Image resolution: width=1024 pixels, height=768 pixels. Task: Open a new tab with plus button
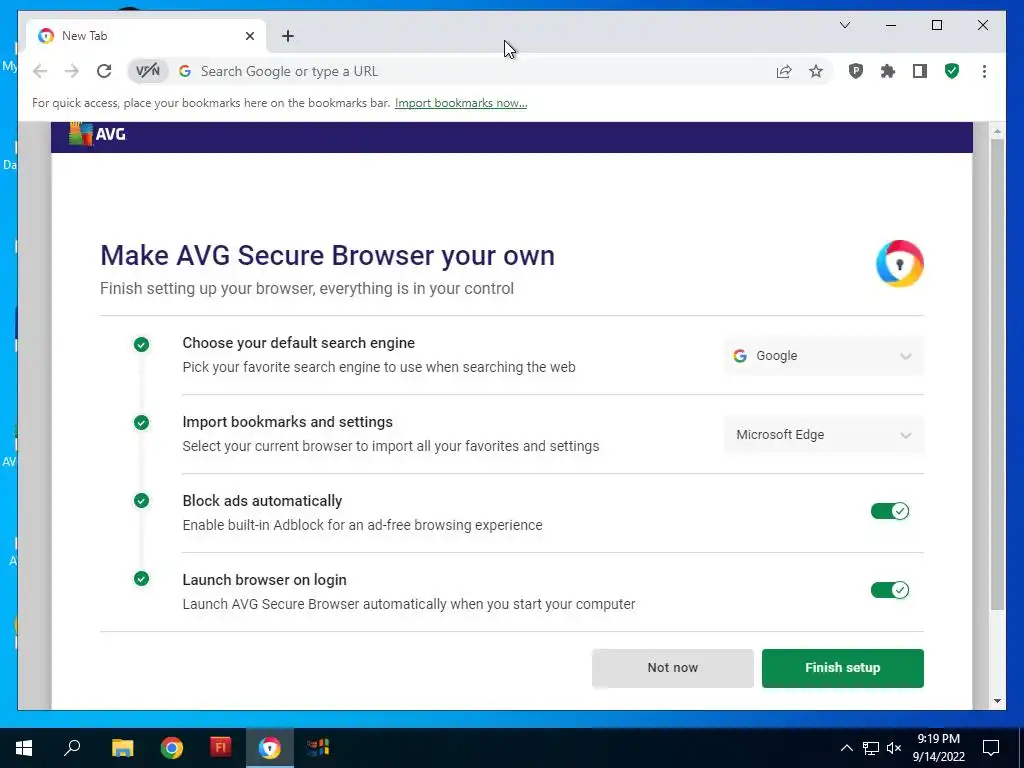click(x=288, y=36)
